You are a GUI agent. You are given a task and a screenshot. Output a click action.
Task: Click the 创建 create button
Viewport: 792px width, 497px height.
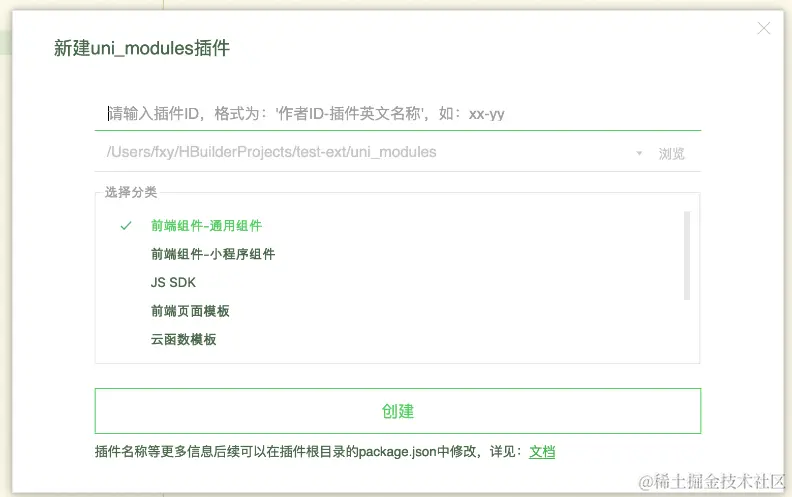pyautogui.click(x=398, y=411)
